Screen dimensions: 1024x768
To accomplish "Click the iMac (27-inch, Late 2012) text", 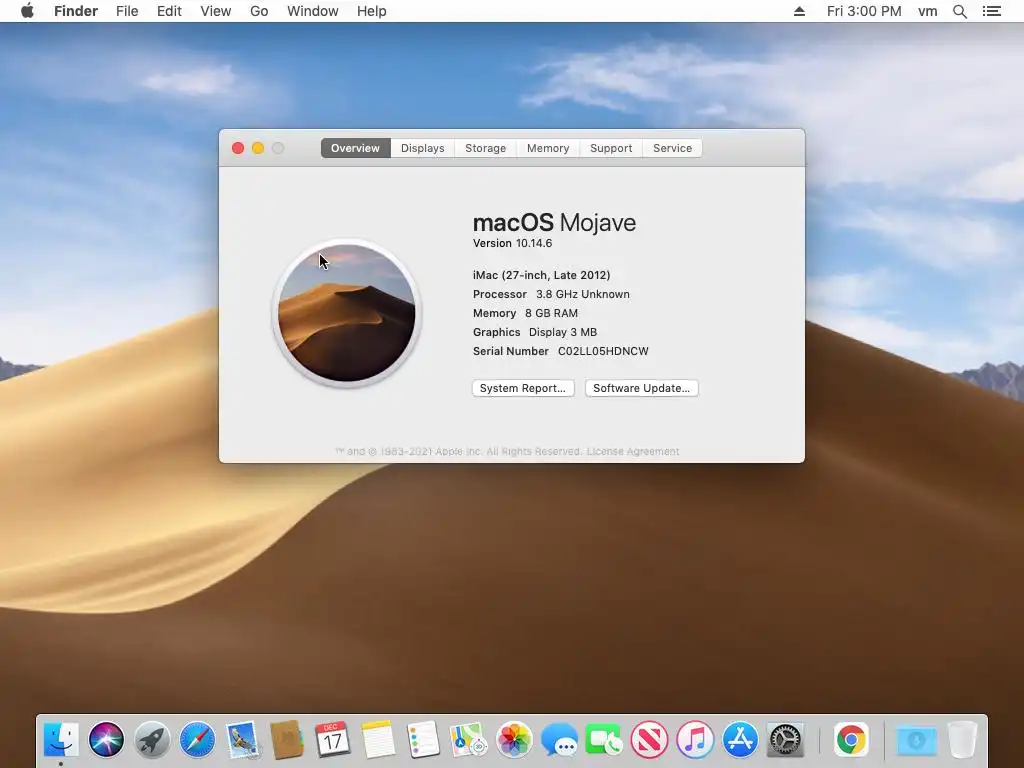I will click(541, 275).
